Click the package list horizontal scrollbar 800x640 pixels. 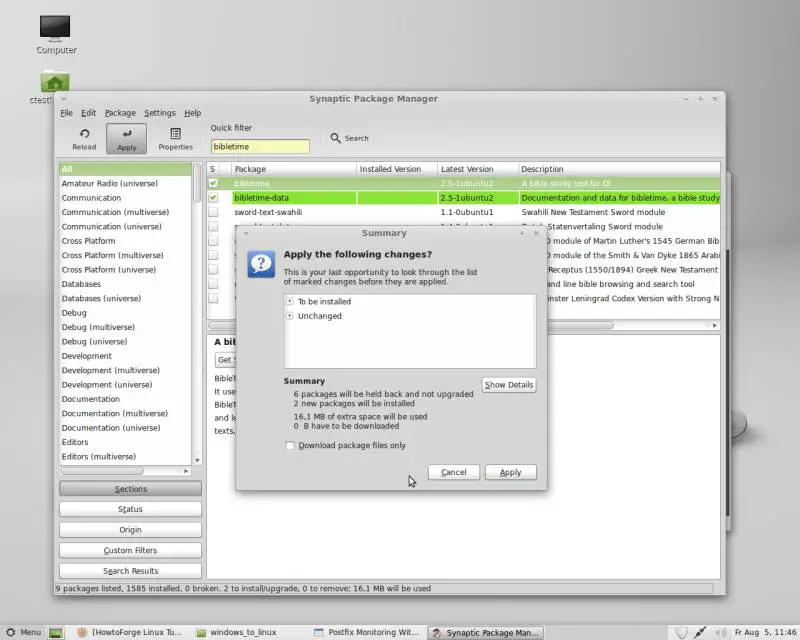(411, 325)
